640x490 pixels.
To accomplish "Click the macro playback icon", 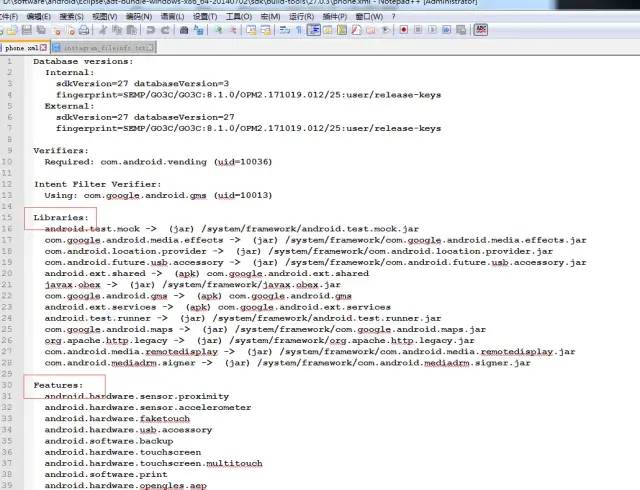I will point(432,30).
